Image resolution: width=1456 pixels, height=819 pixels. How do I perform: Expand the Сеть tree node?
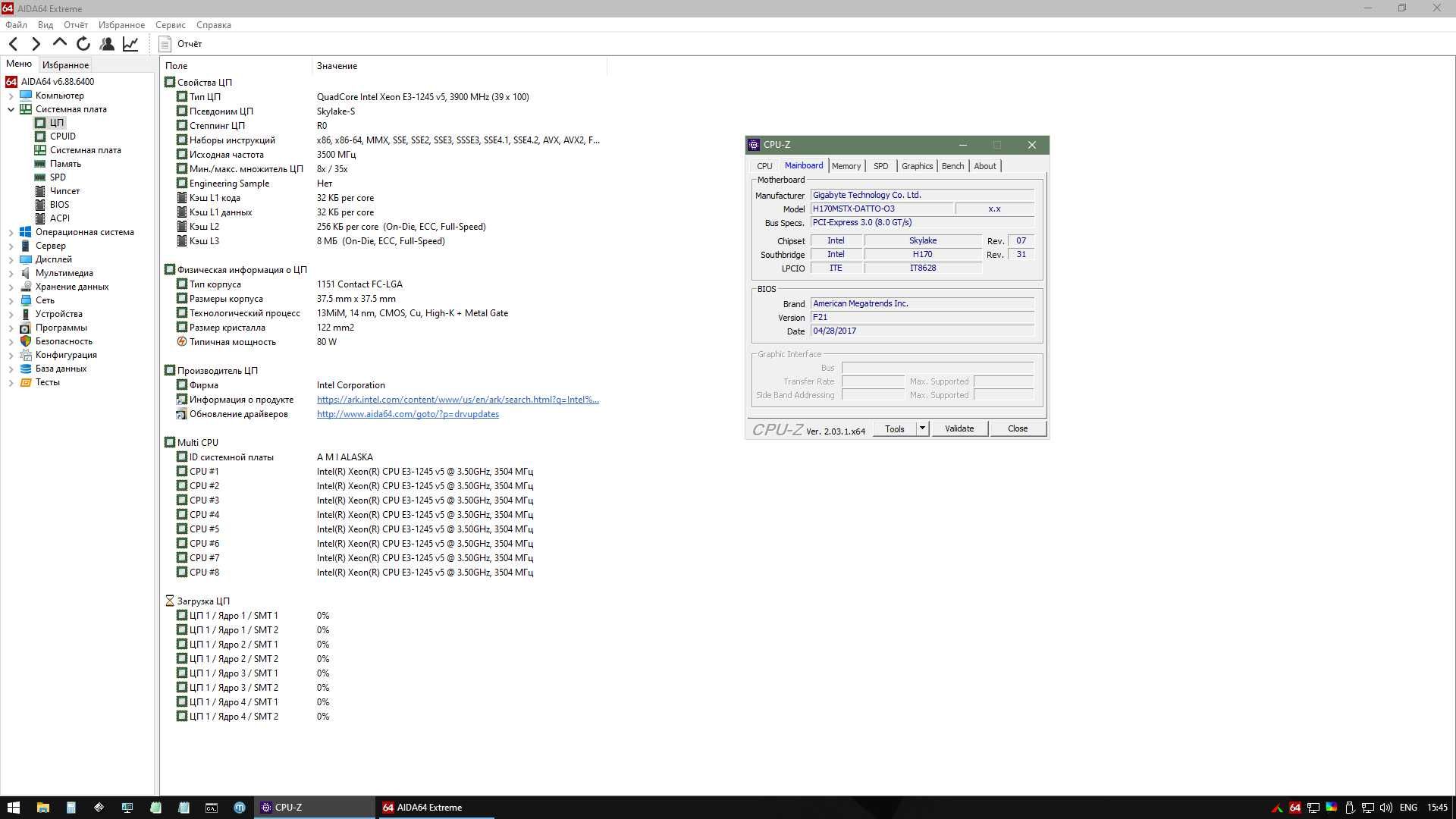(x=11, y=300)
